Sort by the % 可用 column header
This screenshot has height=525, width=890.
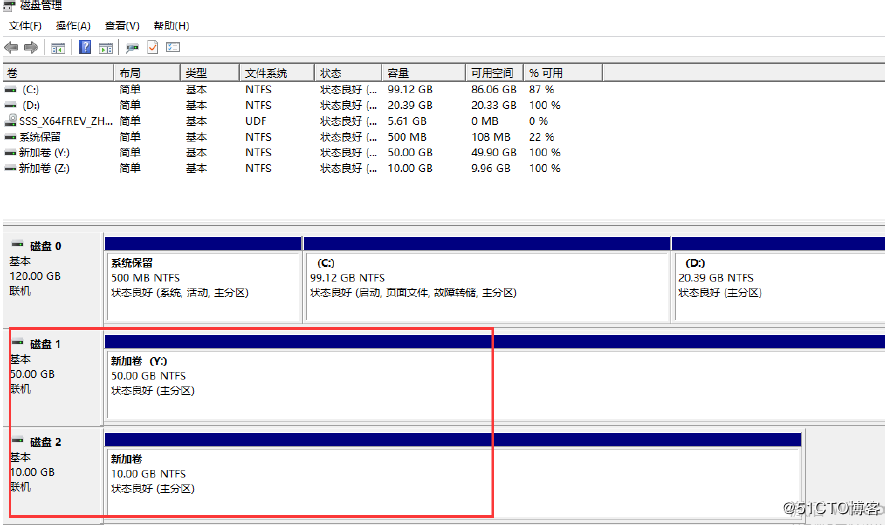coord(563,73)
